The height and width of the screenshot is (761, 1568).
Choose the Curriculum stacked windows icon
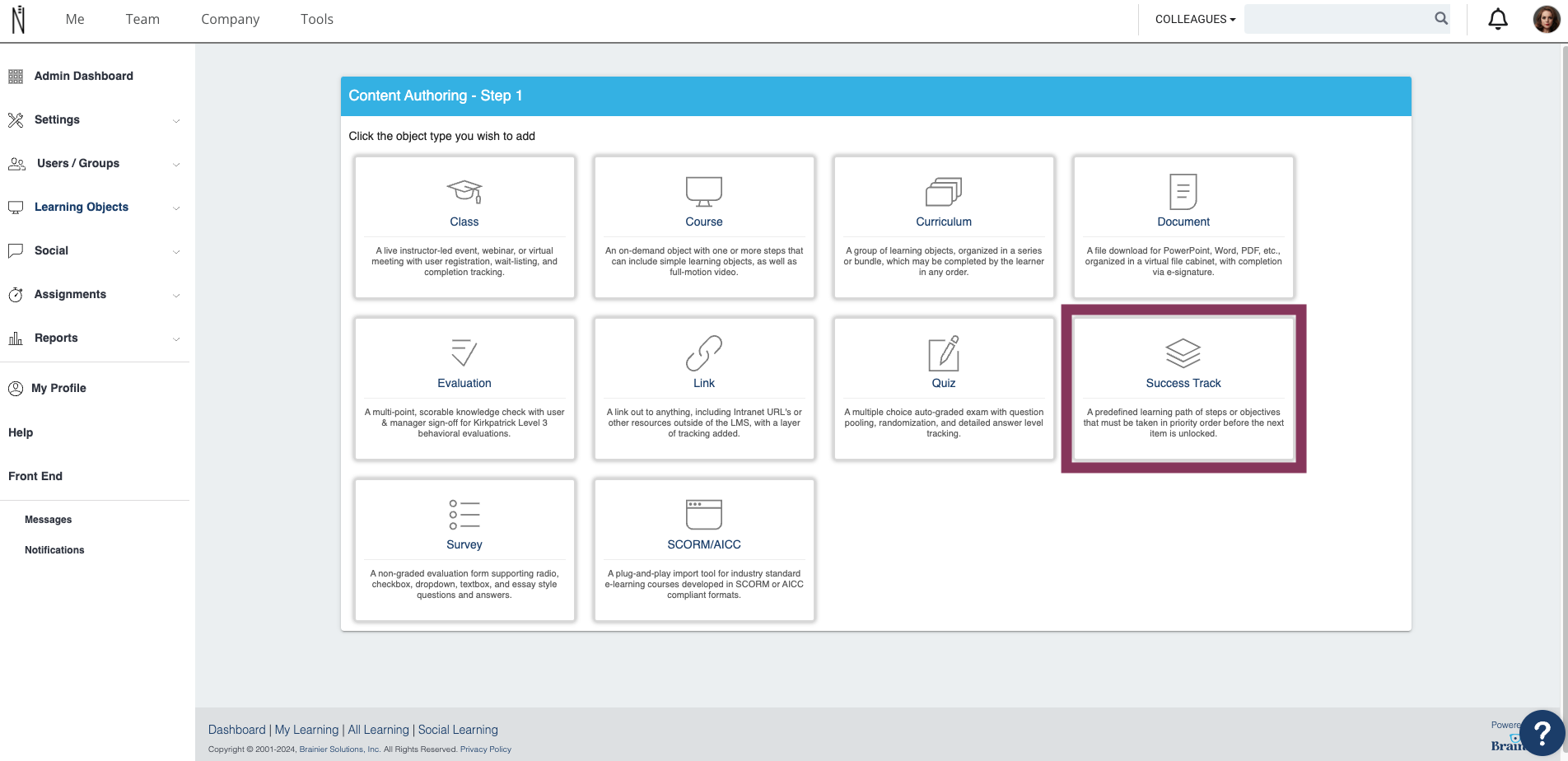point(944,191)
